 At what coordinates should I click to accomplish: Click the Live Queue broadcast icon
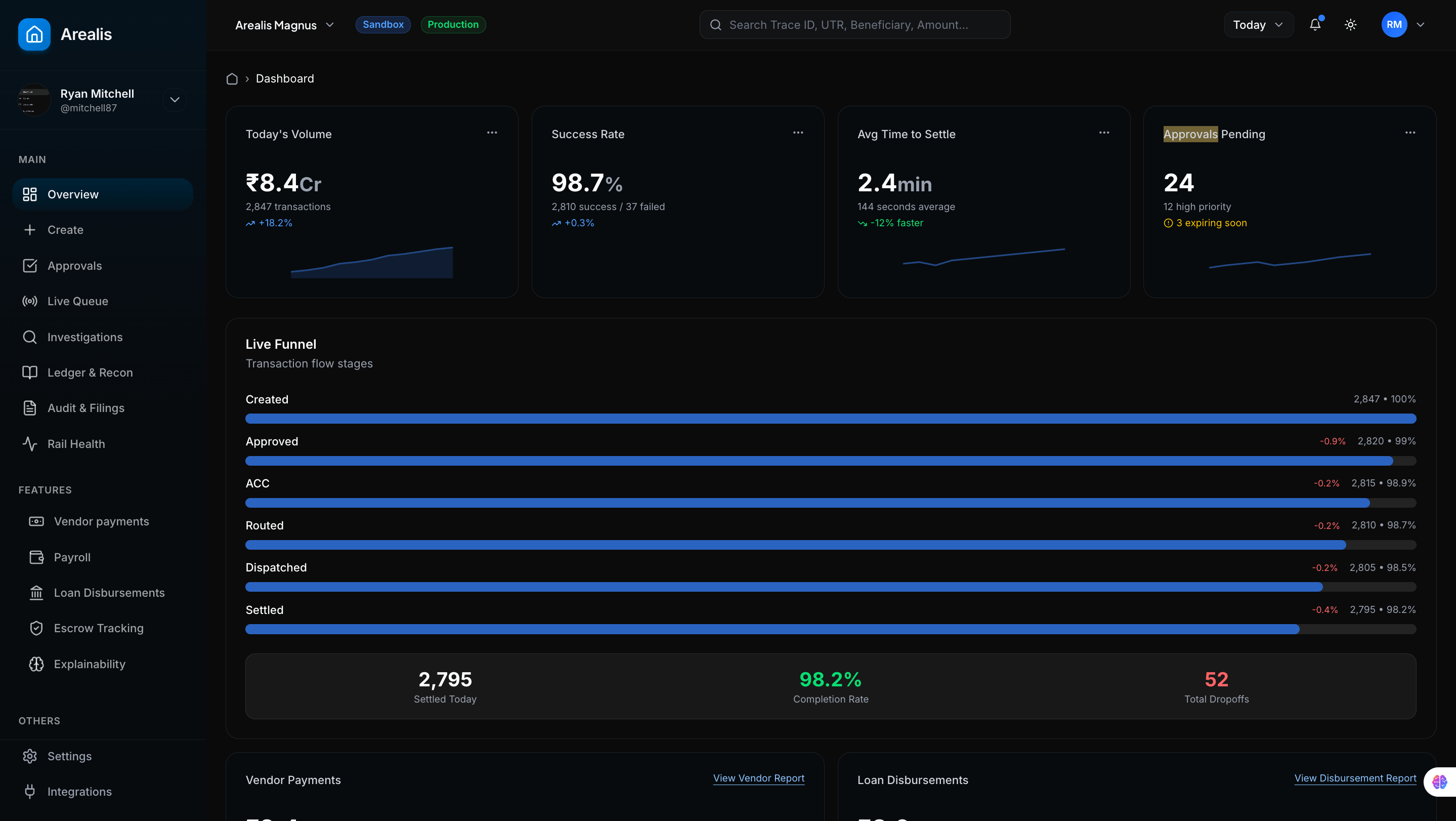pos(30,301)
